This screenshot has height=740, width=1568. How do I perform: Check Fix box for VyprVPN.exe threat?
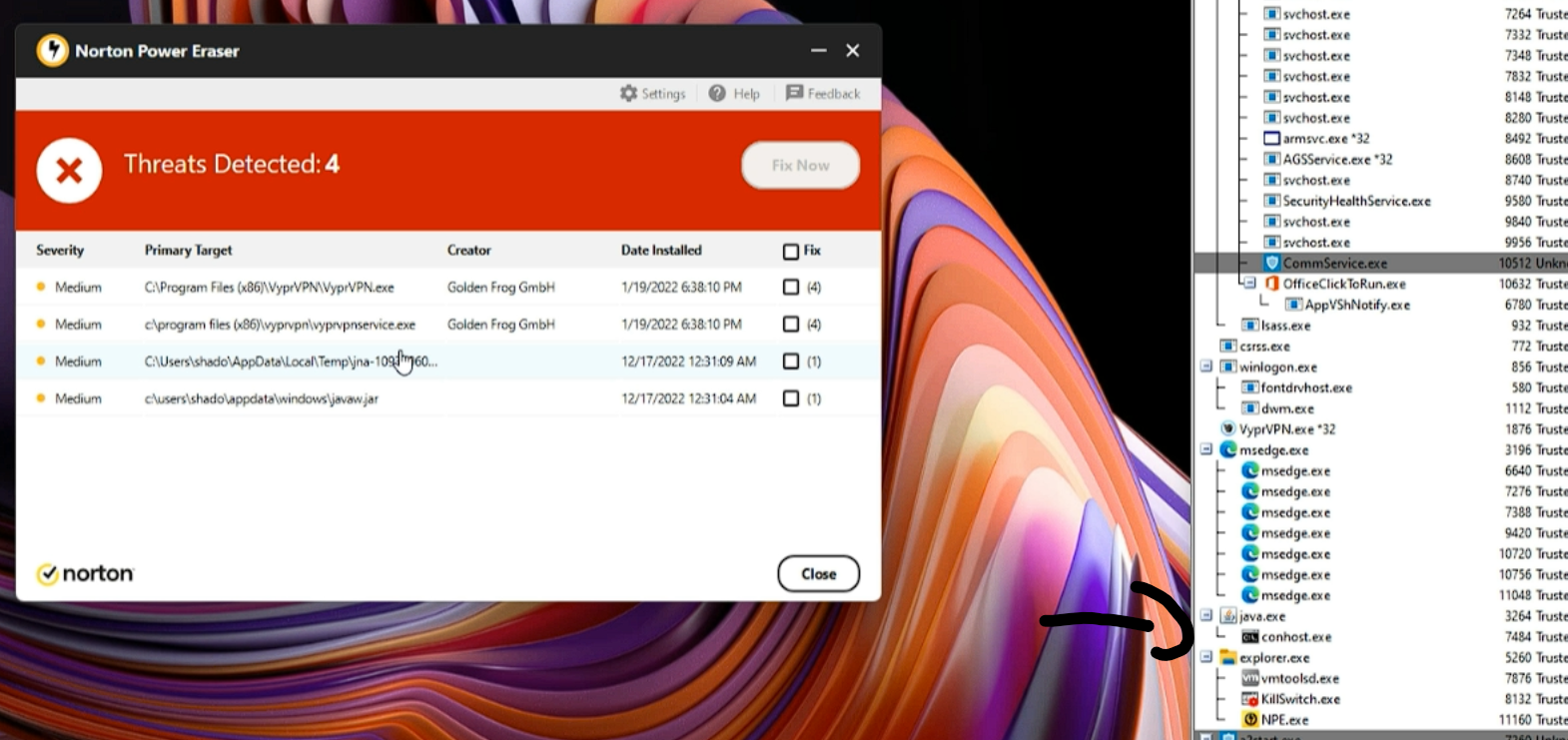791,288
